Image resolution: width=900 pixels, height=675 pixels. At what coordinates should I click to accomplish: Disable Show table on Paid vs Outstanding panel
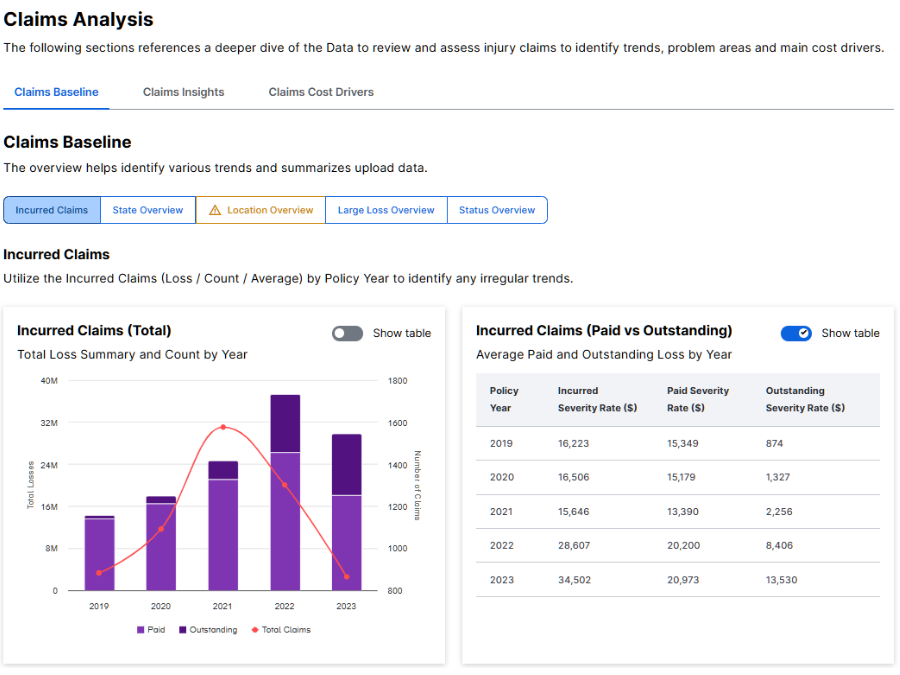point(796,332)
